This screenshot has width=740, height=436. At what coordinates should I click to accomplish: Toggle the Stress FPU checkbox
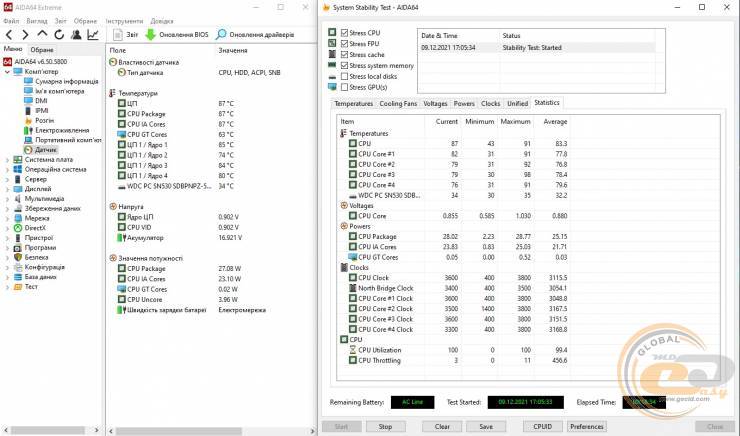[x=345, y=43]
